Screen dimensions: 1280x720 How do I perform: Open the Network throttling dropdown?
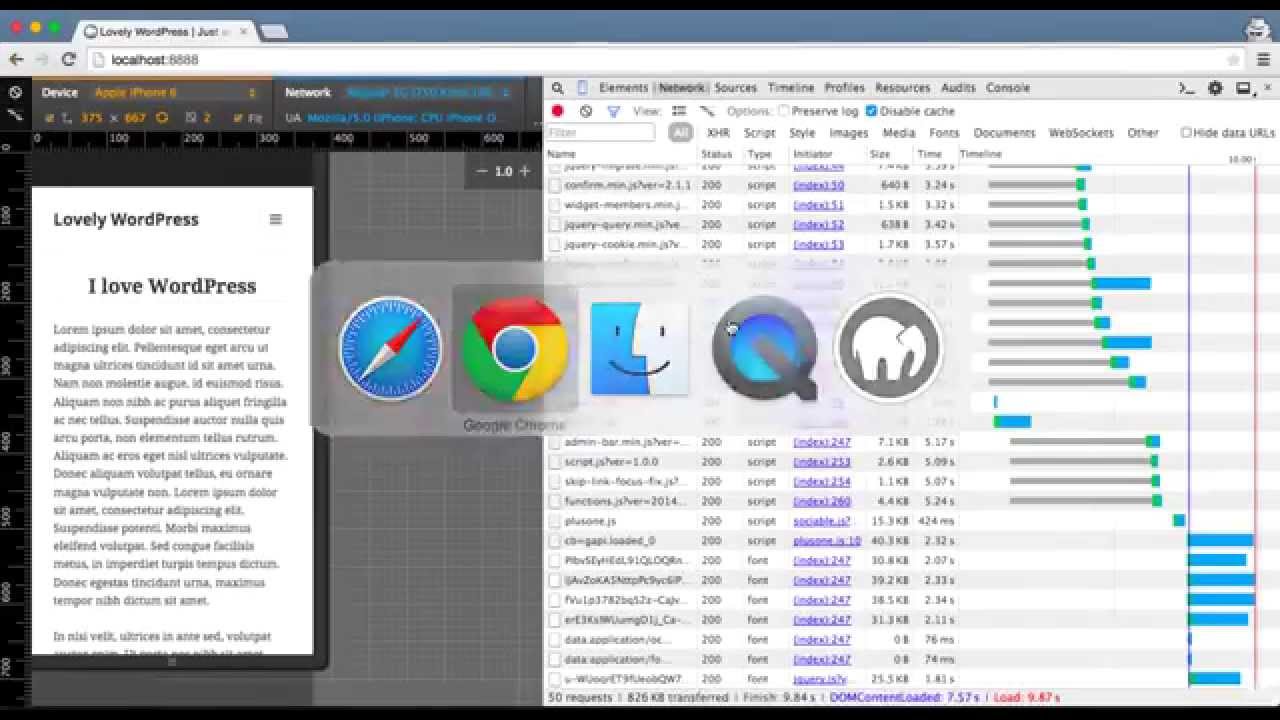click(x=428, y=92)
